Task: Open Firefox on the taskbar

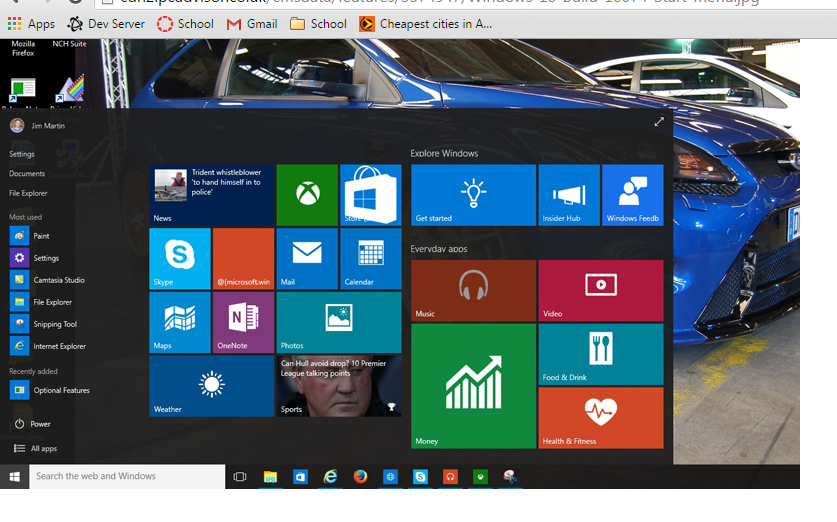Action: tap(360, 477)
